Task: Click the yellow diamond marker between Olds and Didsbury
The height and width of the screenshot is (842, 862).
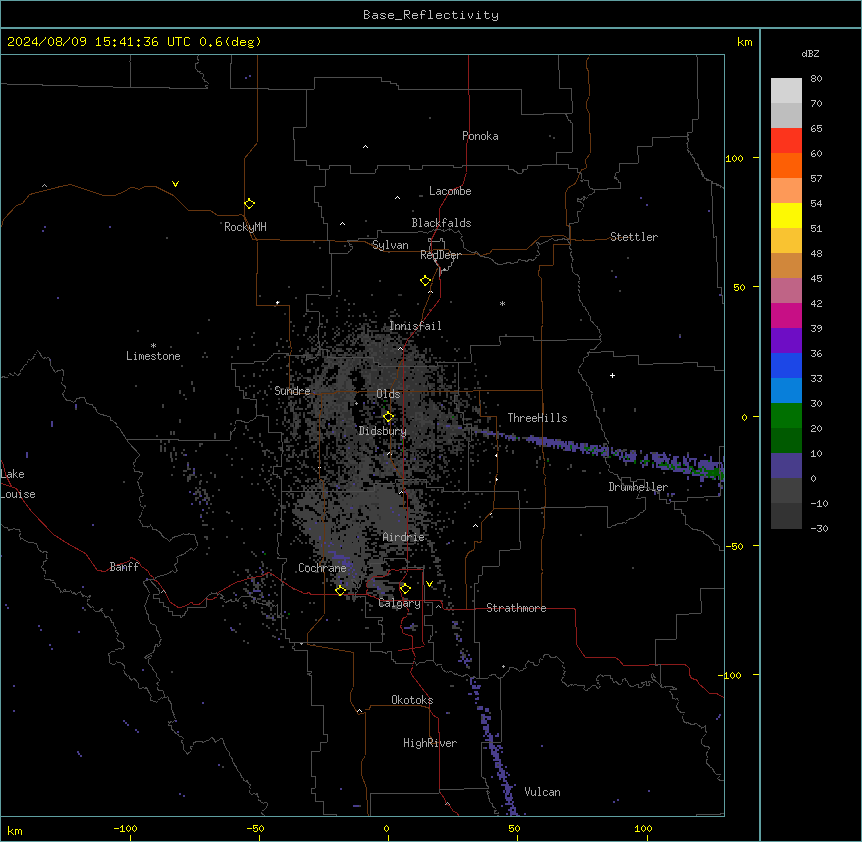Action: click(x=389, y=417)
